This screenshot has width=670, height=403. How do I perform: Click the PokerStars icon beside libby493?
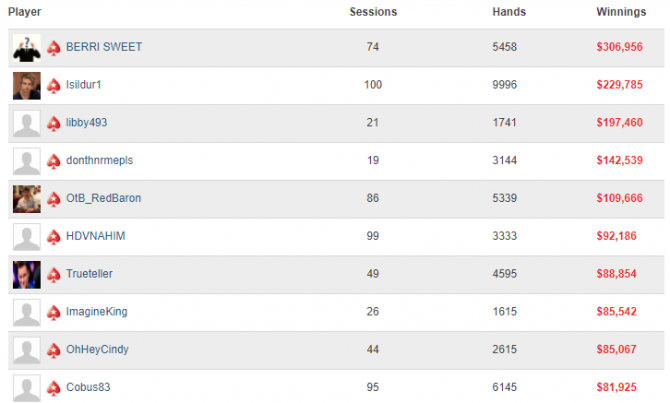53,124
